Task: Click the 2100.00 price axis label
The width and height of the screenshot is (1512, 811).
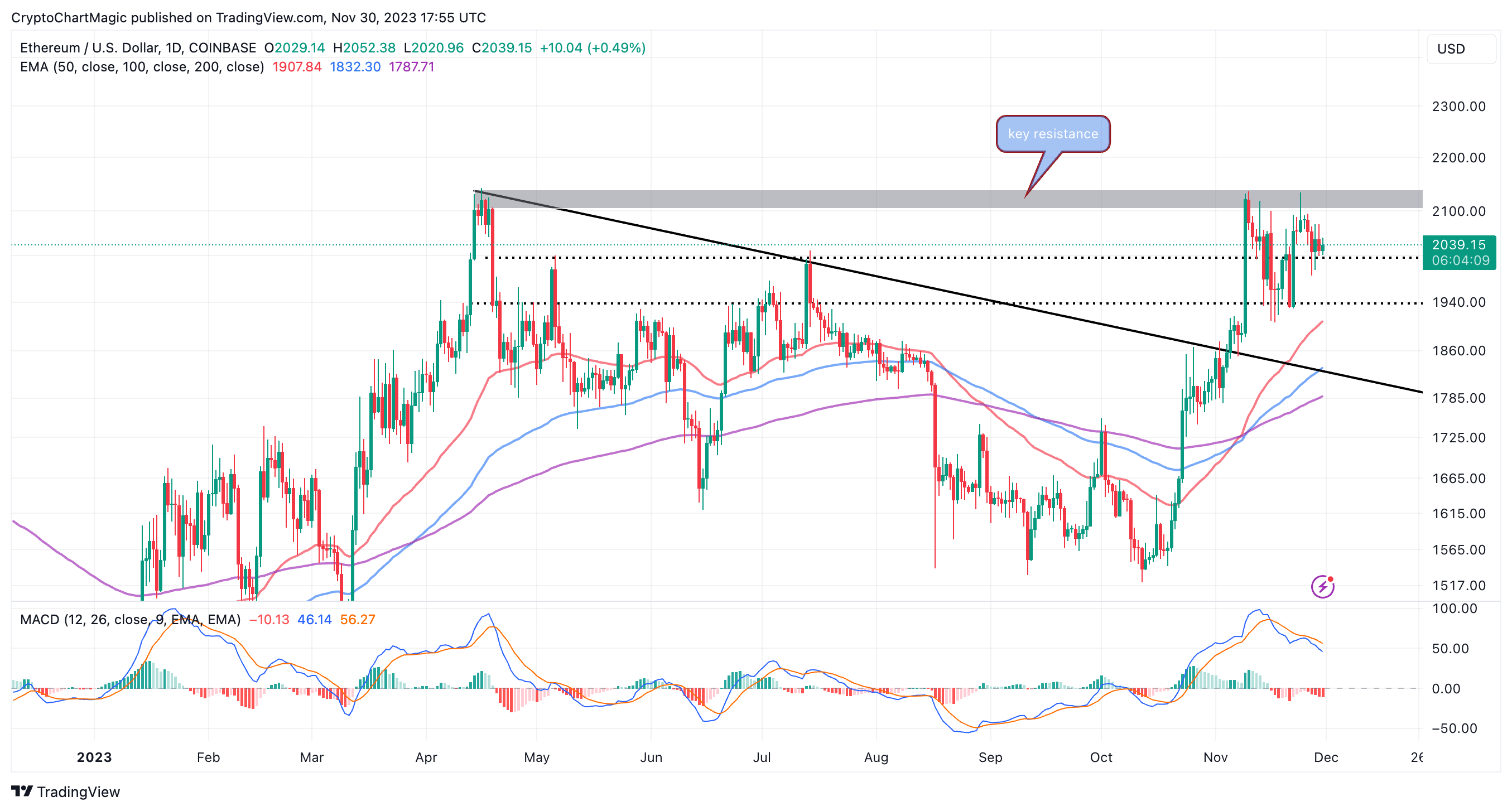Action: (1458, 211)
